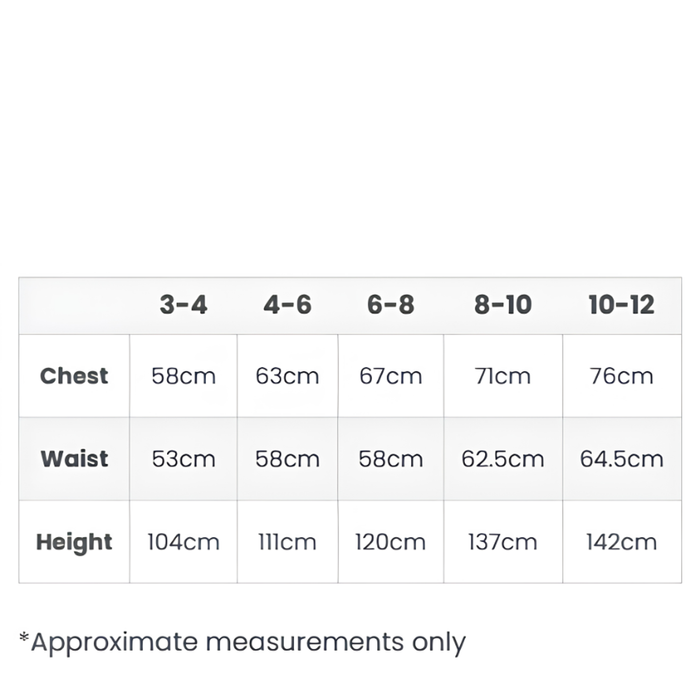Select the 4-6 size column header

point(288,305)
